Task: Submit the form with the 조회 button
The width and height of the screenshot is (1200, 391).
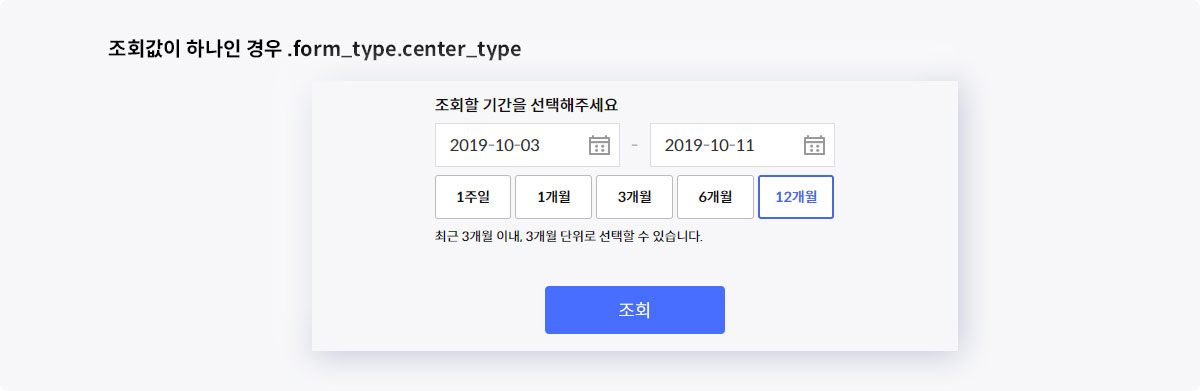Action: (x=634, y=310)
